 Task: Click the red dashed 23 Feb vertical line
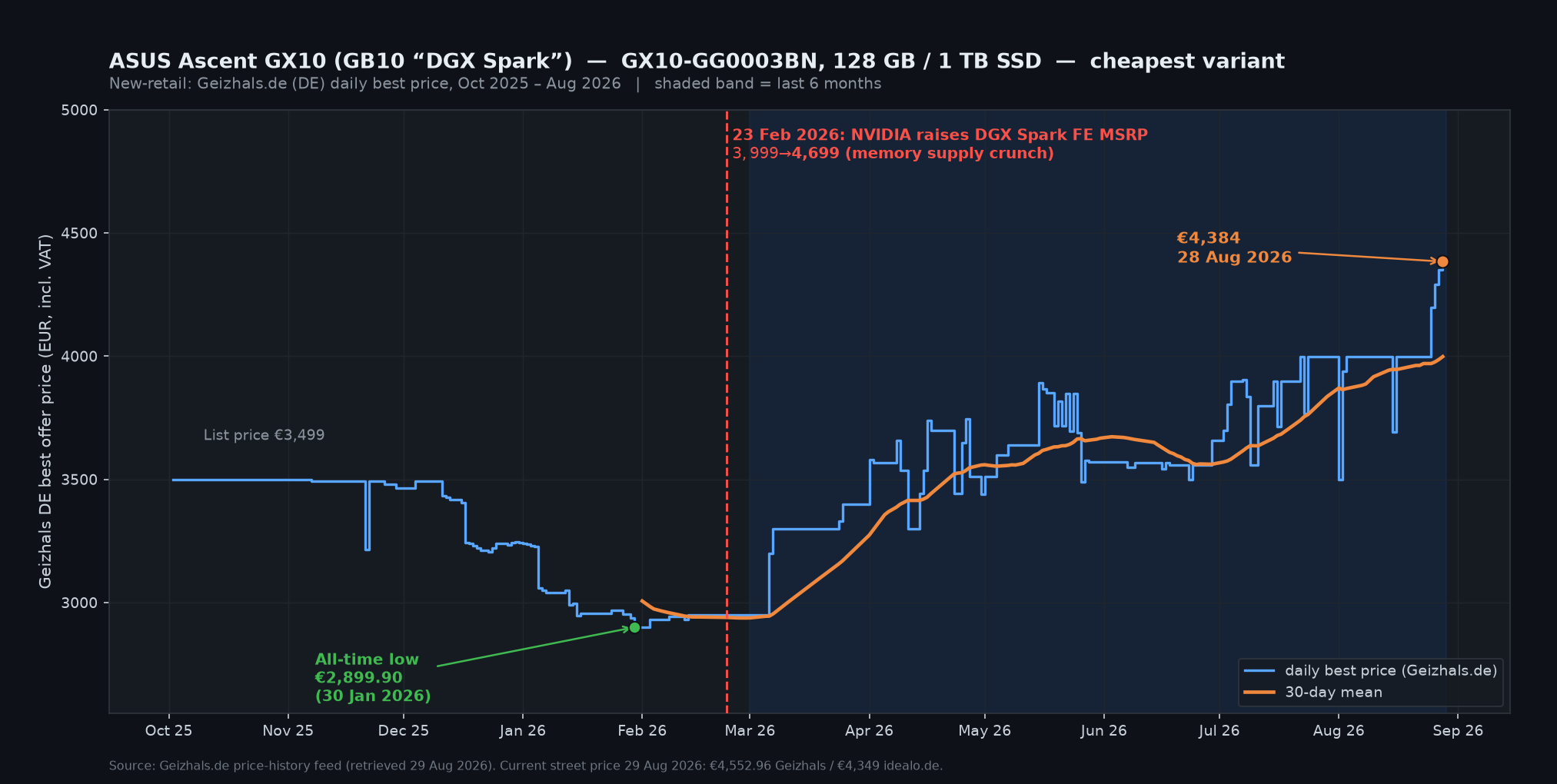tap(727, 412)
